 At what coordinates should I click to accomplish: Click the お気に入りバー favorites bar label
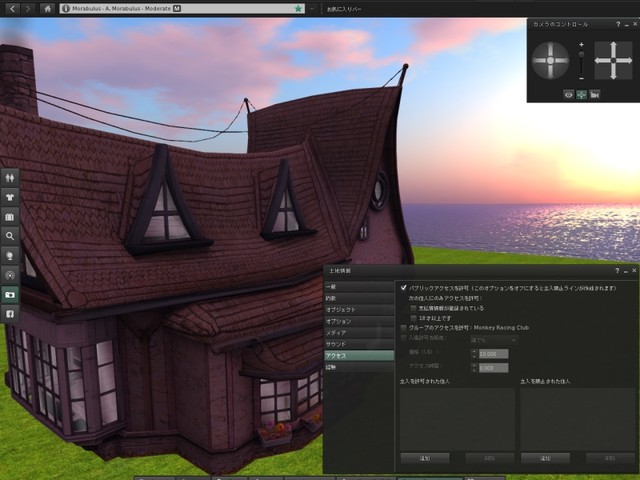click(x=344, y=9)
